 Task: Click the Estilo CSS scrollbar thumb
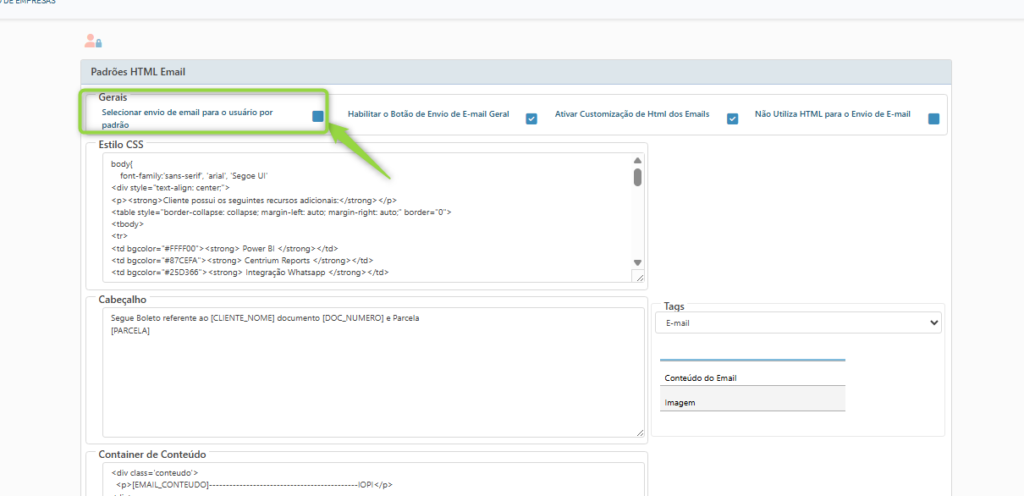click(638, 177)
